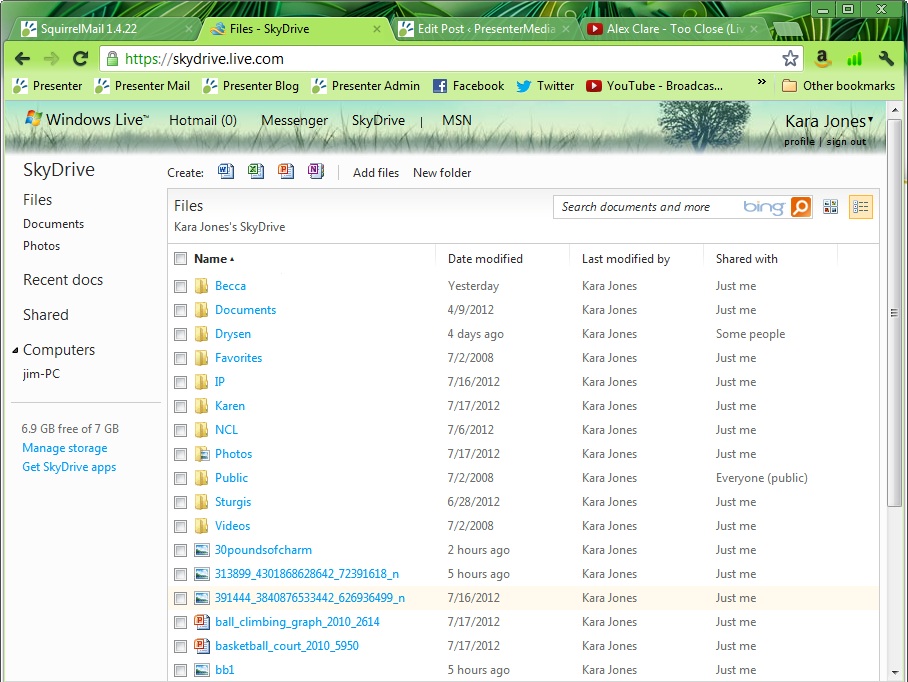This screenshot has width=908, height=682.
Task: Bookmark this page with the star
Action: click(790, 58)
